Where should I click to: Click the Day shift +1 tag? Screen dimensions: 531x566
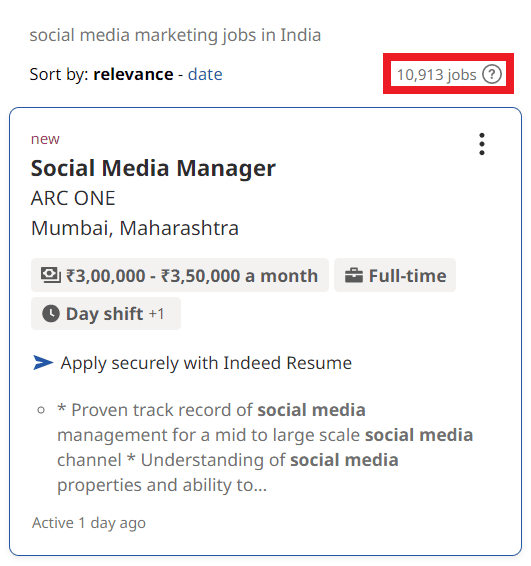click(x=106, y=313)
